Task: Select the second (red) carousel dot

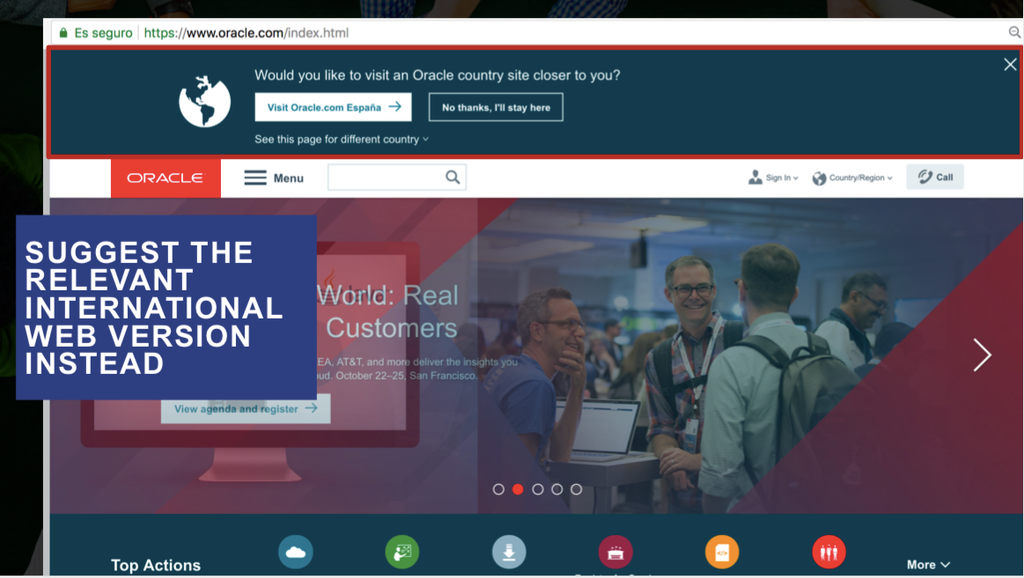Action: (518, 489)
